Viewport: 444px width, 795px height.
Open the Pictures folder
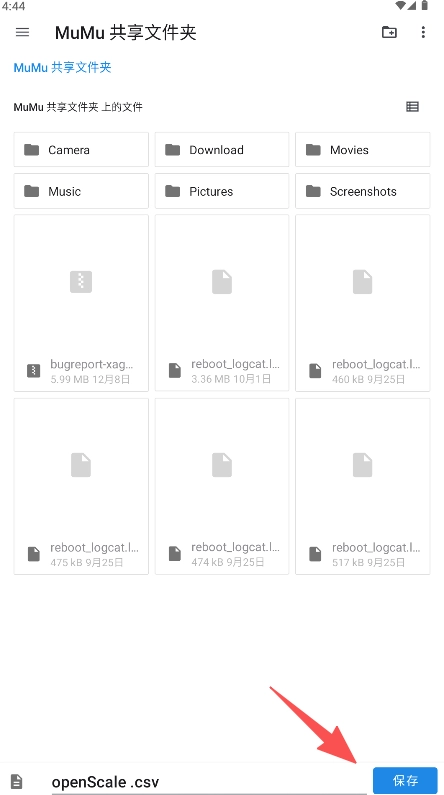[x=222, y=191]
